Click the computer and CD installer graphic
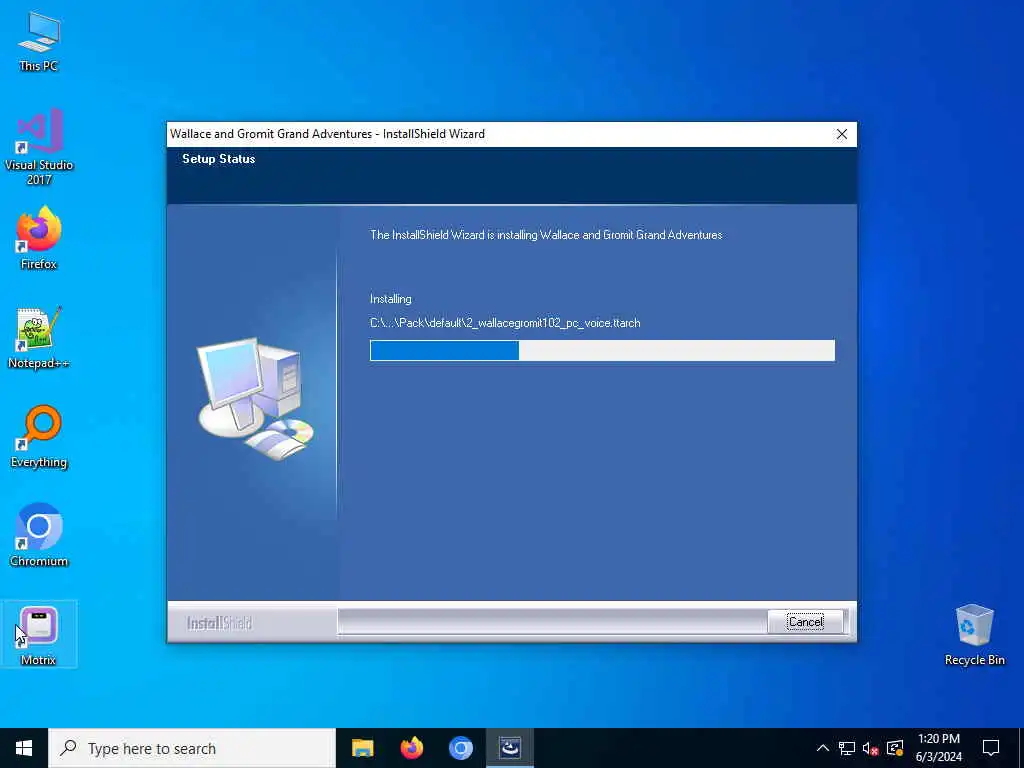Viewport: 1024px width, 768px height. tap(255, 399)
